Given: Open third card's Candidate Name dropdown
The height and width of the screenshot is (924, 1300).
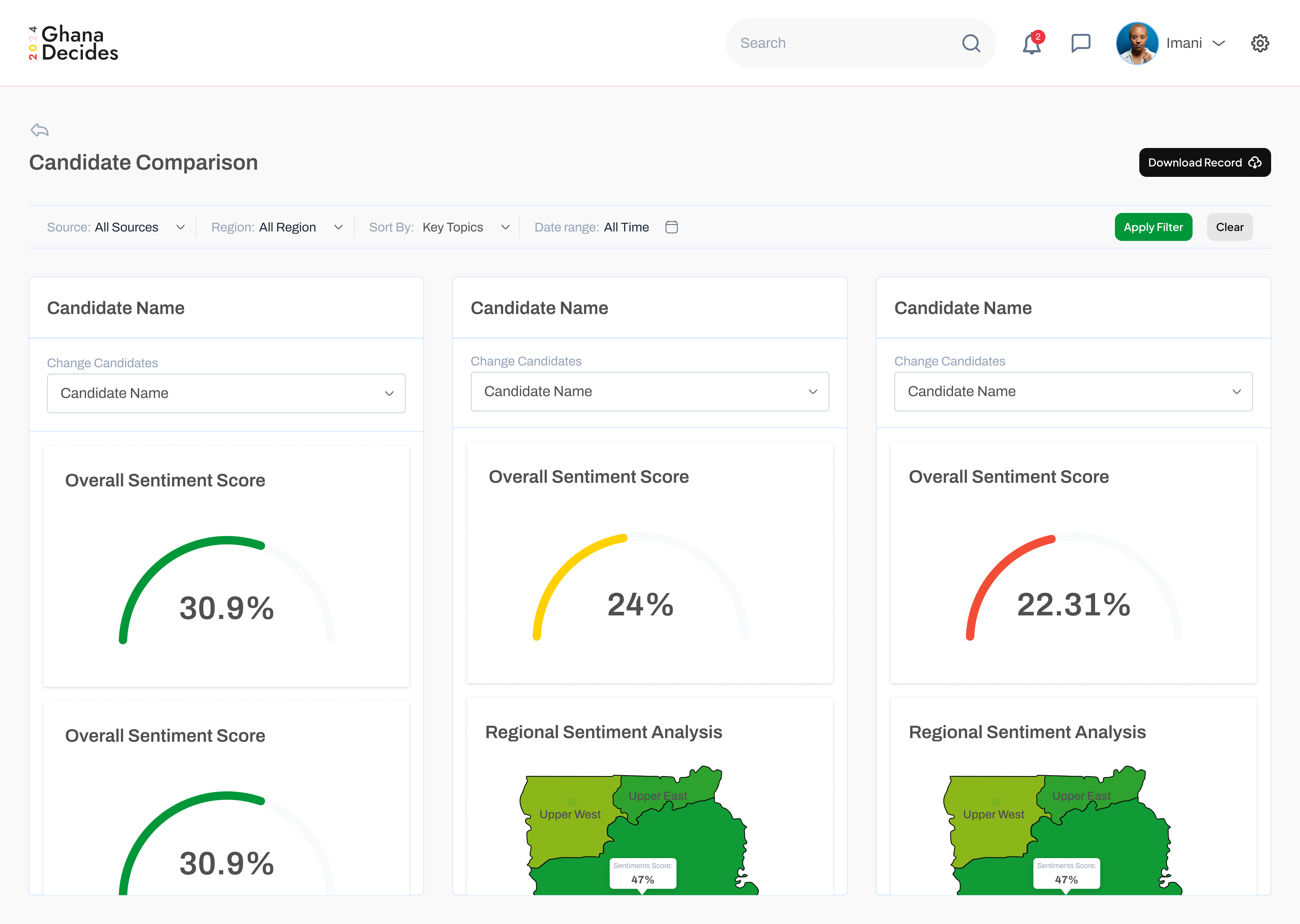Looking at the screenshot, I should (x=1073, y=391).
